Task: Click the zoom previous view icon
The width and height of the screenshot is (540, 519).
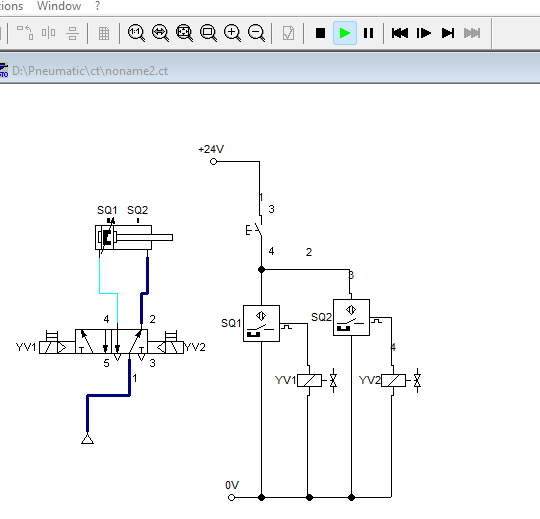Action: point(160,33)
